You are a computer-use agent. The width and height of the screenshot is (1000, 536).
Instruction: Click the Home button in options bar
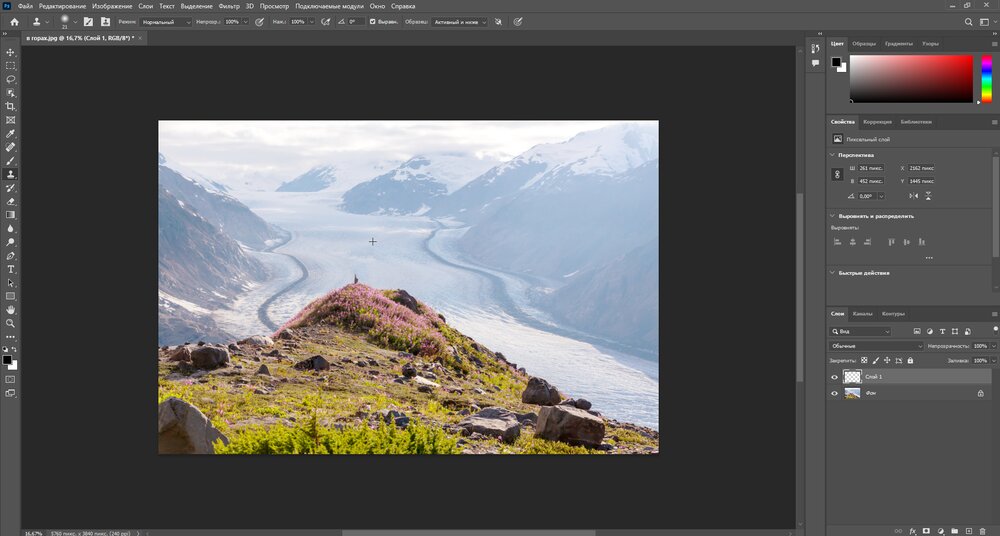tap(14, 21)
